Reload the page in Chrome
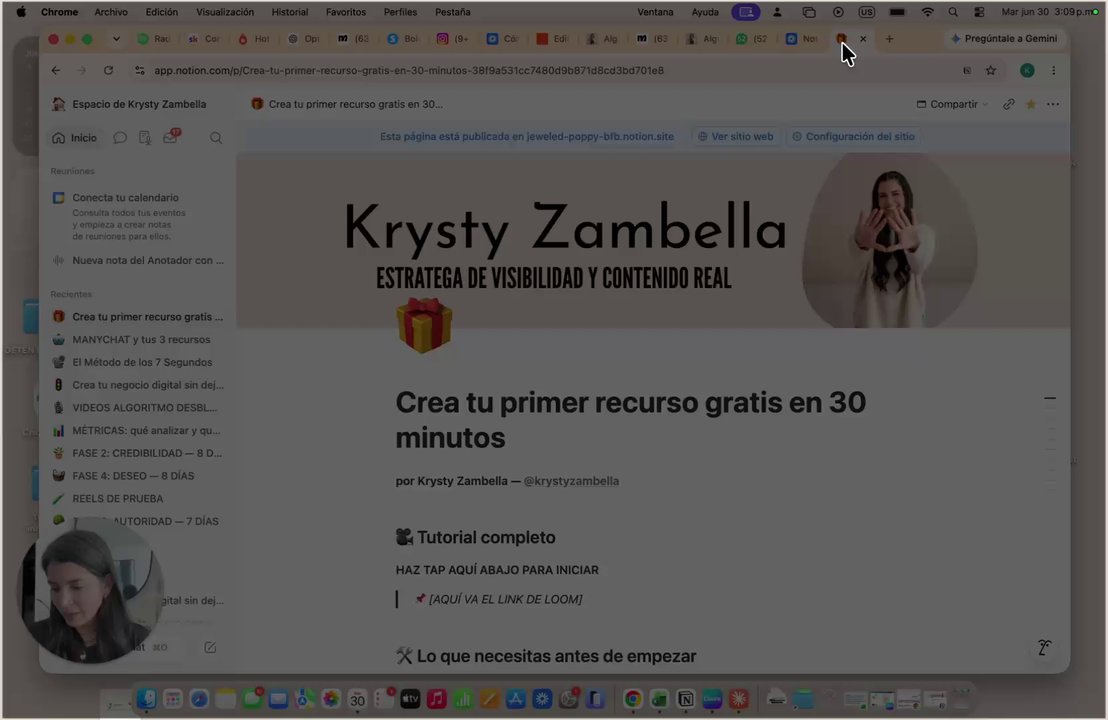 click(x=108, y=70)
